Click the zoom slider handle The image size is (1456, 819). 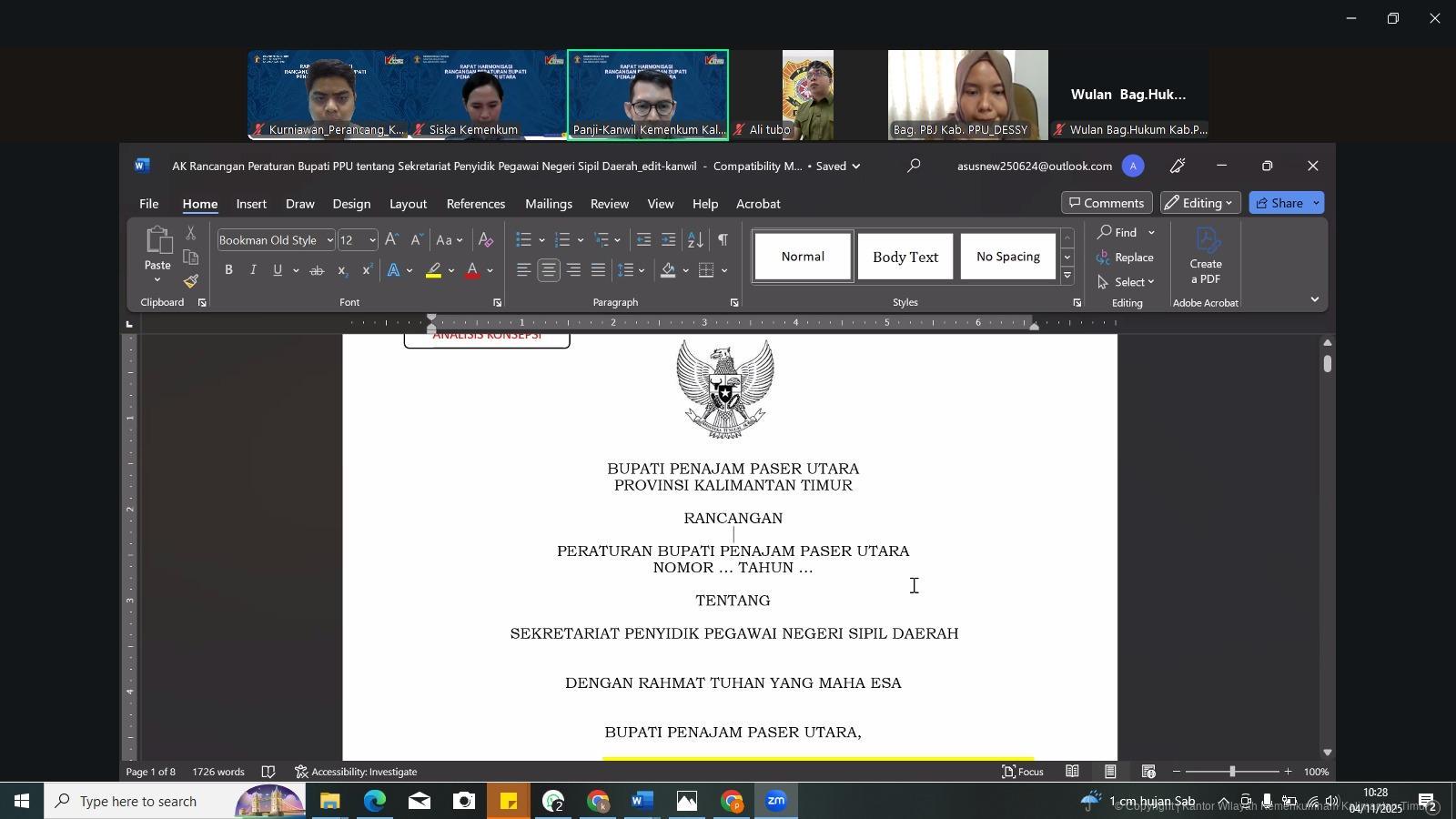coord(1232,772)
